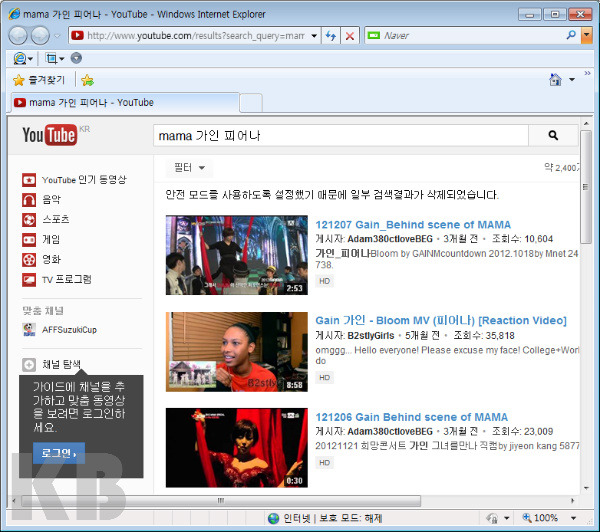Click the add to favorites bar star icon
Image resolution: width=600 pixels, height=532 pixels.
pos(87,80)
